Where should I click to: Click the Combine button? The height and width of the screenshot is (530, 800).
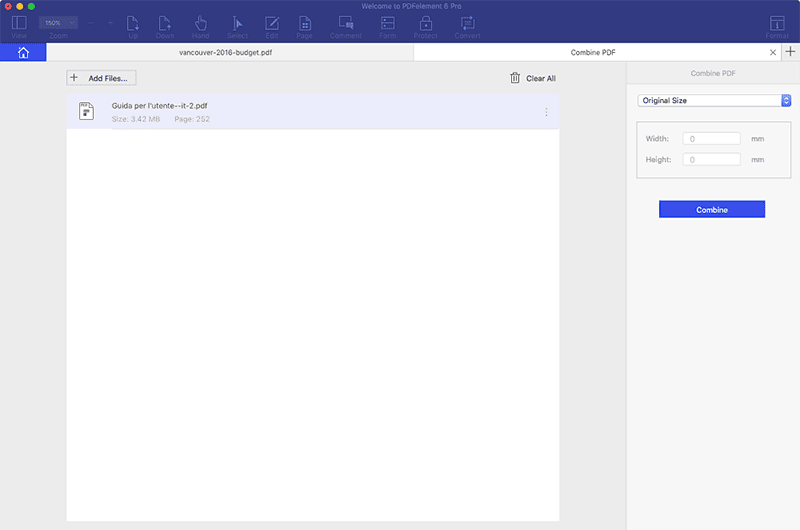[x=712, y=209]
